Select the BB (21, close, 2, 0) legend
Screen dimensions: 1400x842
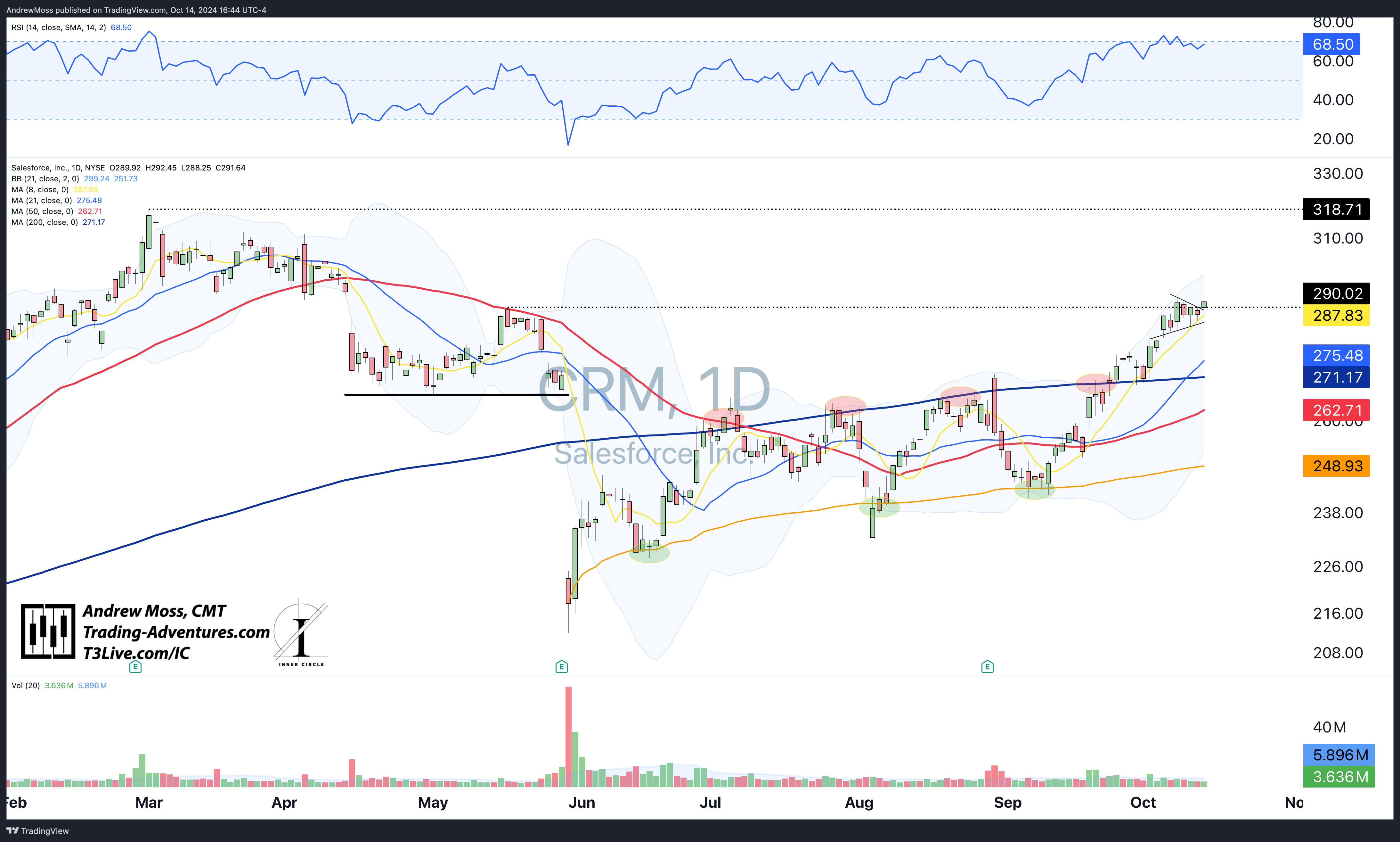(x=45, y=179)
